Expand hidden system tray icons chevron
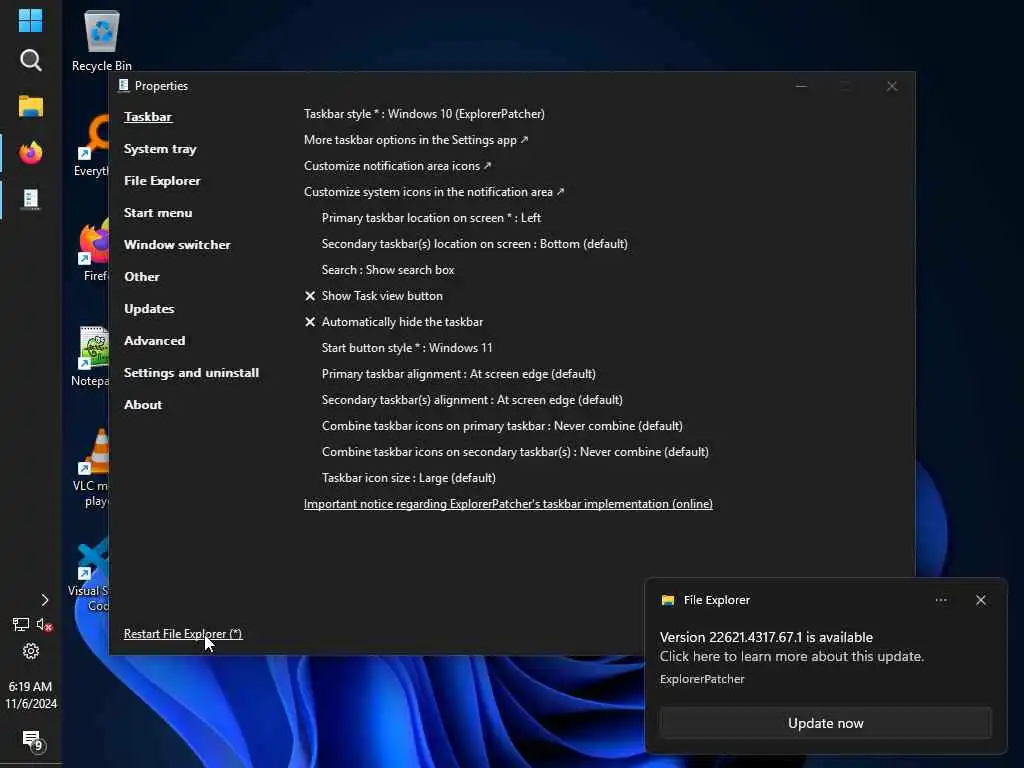 [x=44, y=600]
